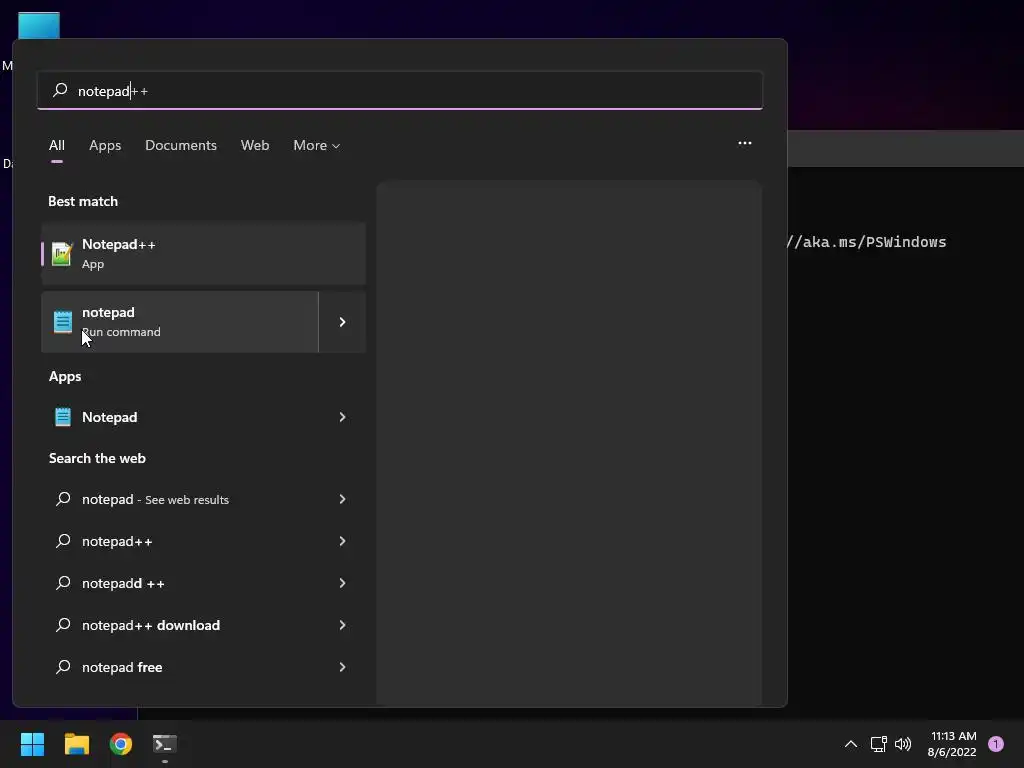Switch to the Web search tab
Screen dimensions: 1024x768
pos(255,145)
